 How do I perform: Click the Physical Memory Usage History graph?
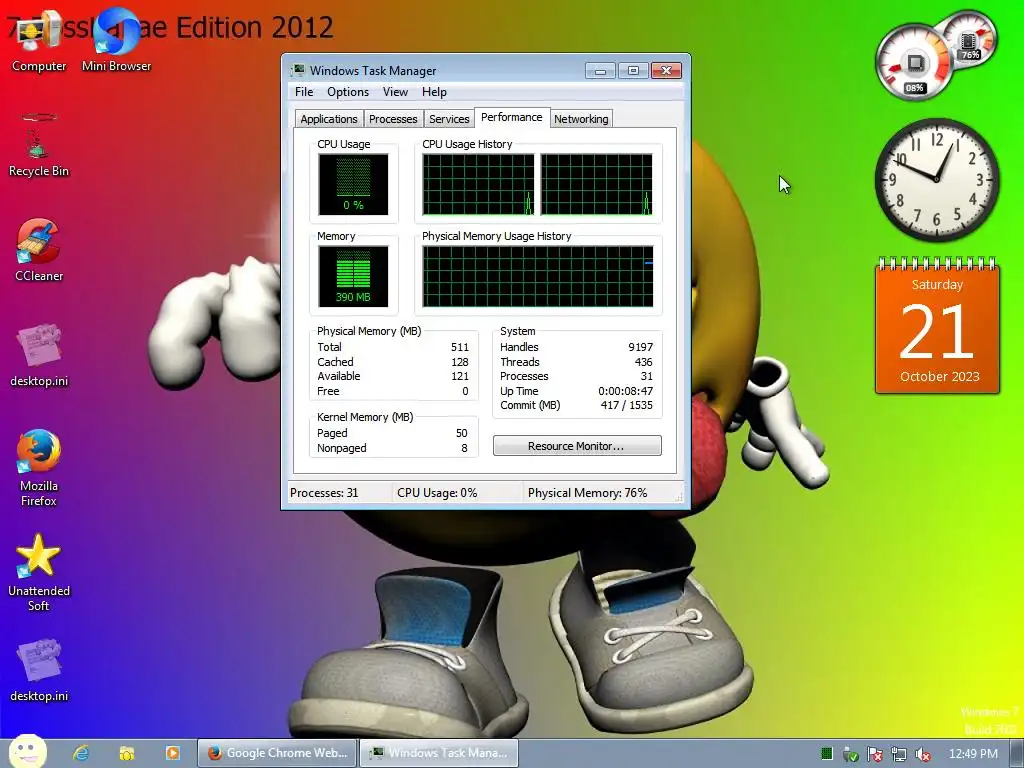point(537,276)
